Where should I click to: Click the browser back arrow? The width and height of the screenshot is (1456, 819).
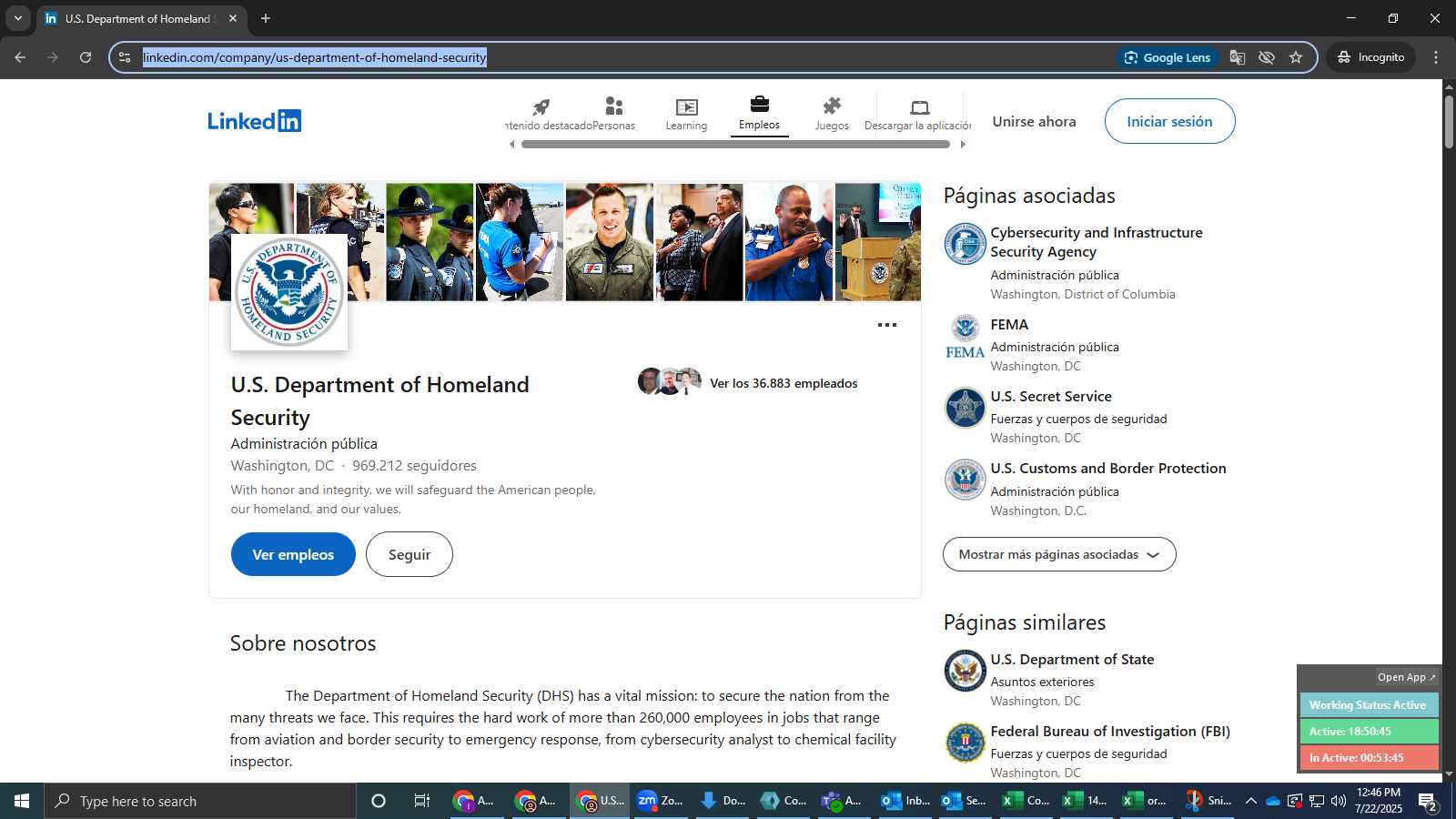tap(20, 57)
